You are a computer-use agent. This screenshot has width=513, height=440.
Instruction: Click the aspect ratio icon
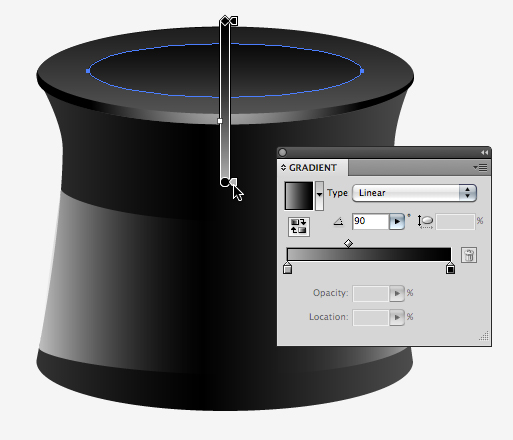[425, 221]
